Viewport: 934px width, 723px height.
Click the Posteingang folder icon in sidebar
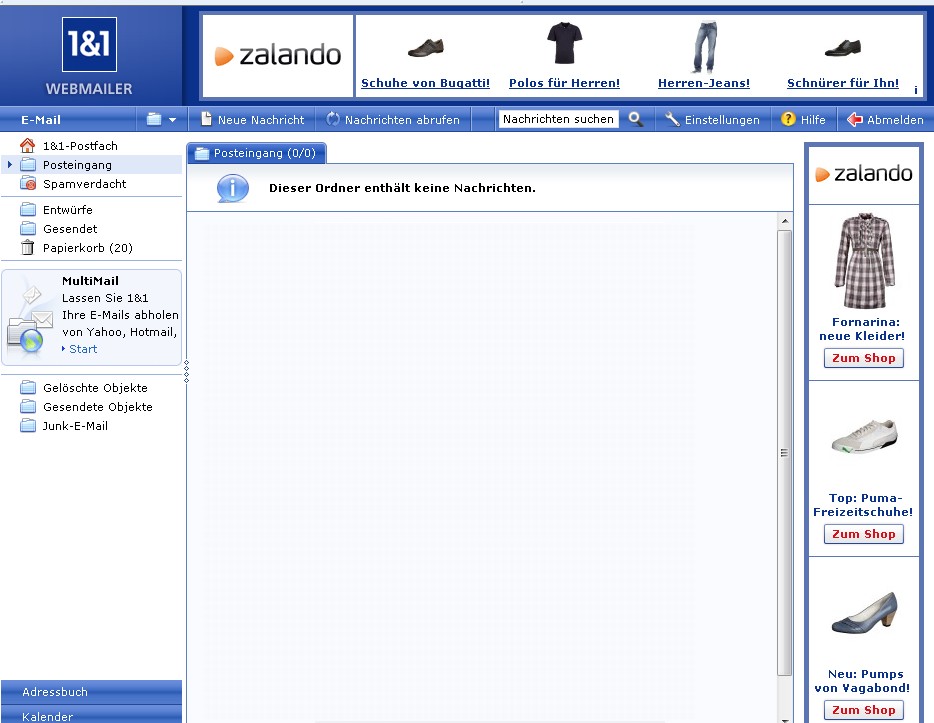pyautogui.click(x=27, y=164)
